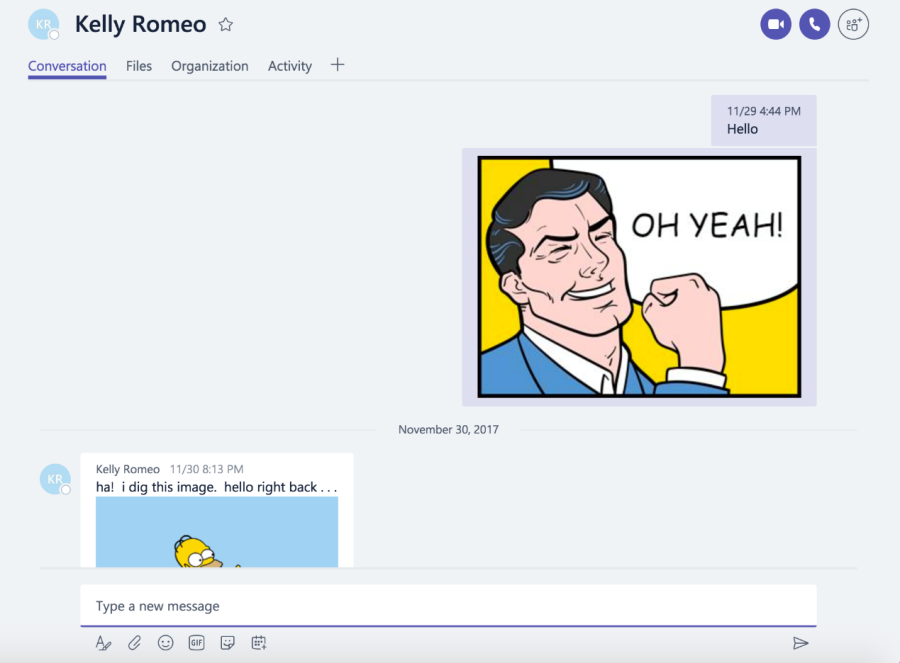Click the Kelly Romeo sender name in the message
This screenshot has width=900, height=663.
pos(127,469)
